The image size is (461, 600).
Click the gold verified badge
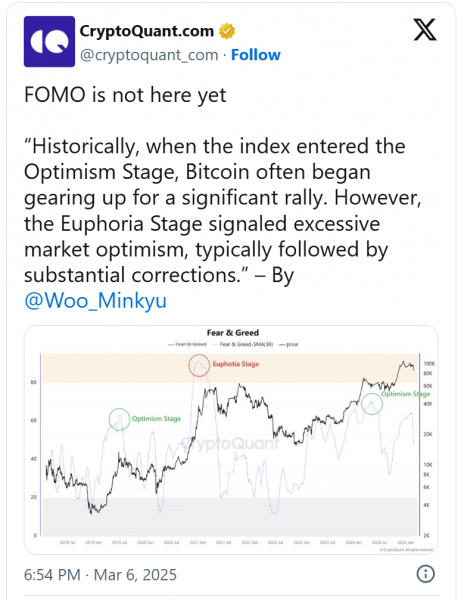coord(227,31)
